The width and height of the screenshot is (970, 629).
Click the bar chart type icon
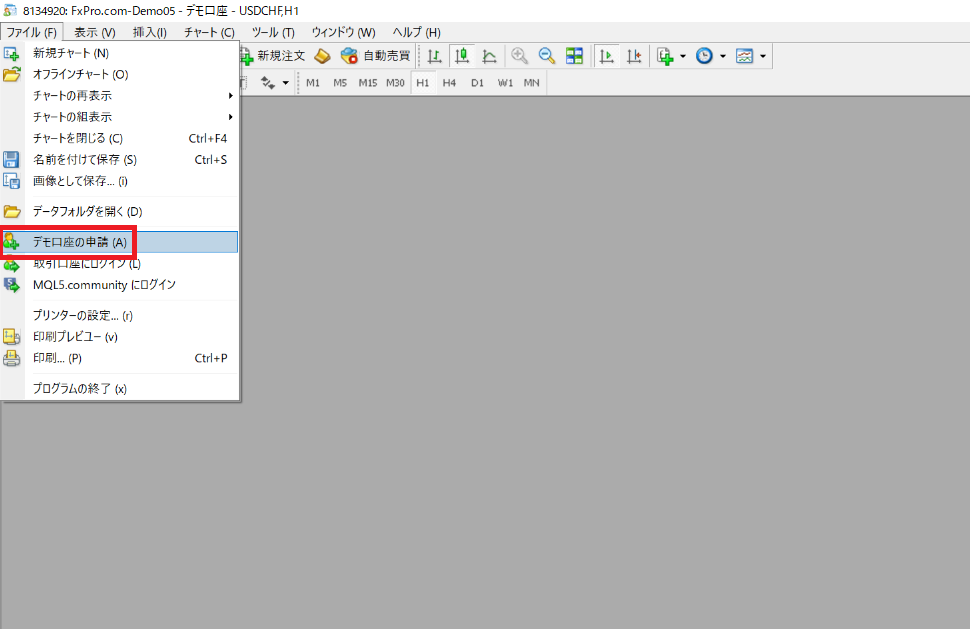pos(435,56)
